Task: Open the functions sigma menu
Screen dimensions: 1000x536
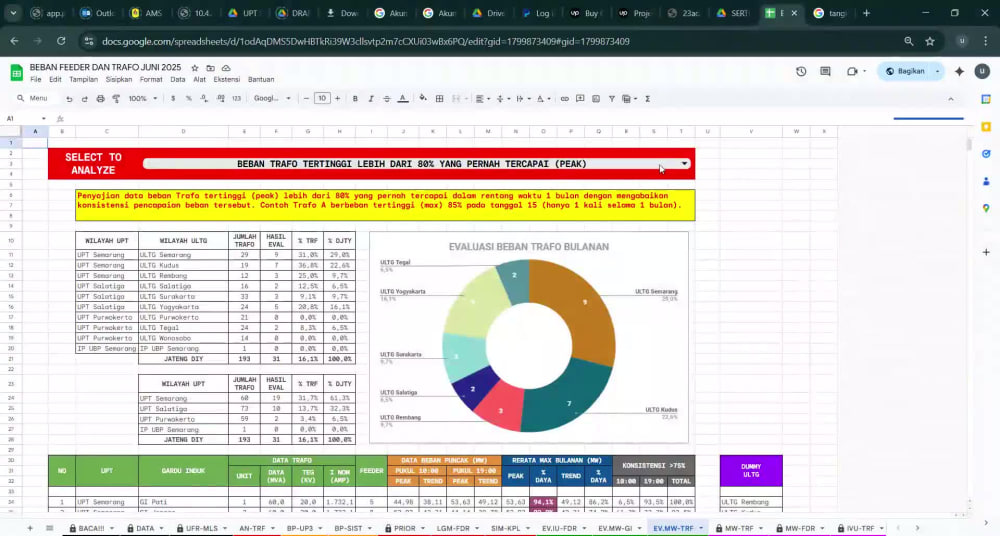Action: point(647,99)
